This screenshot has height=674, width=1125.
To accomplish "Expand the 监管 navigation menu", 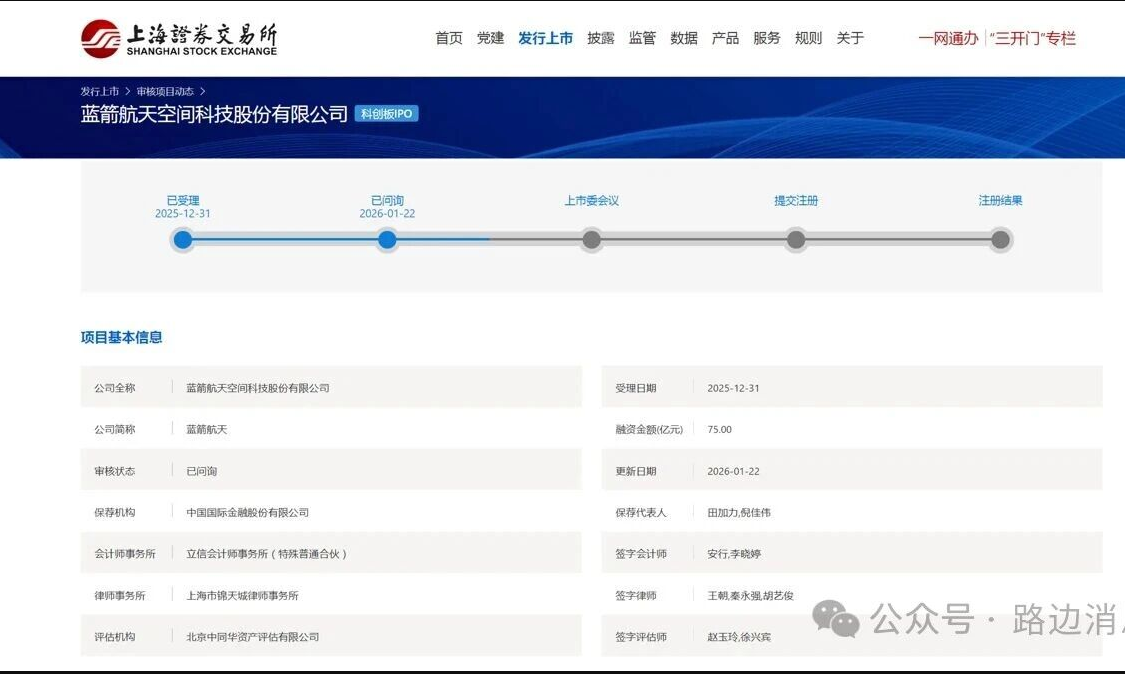I will [x=642, y=38].
